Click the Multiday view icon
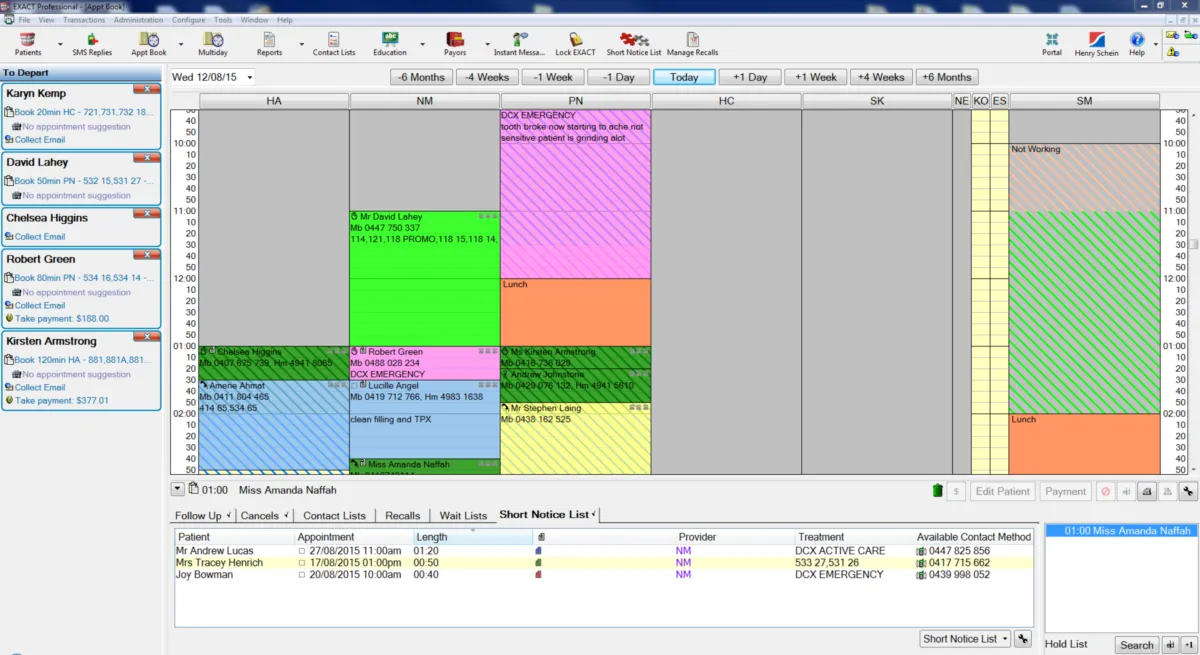The height and width of the screenshot is (655, 1200). (x=212, y=43)
